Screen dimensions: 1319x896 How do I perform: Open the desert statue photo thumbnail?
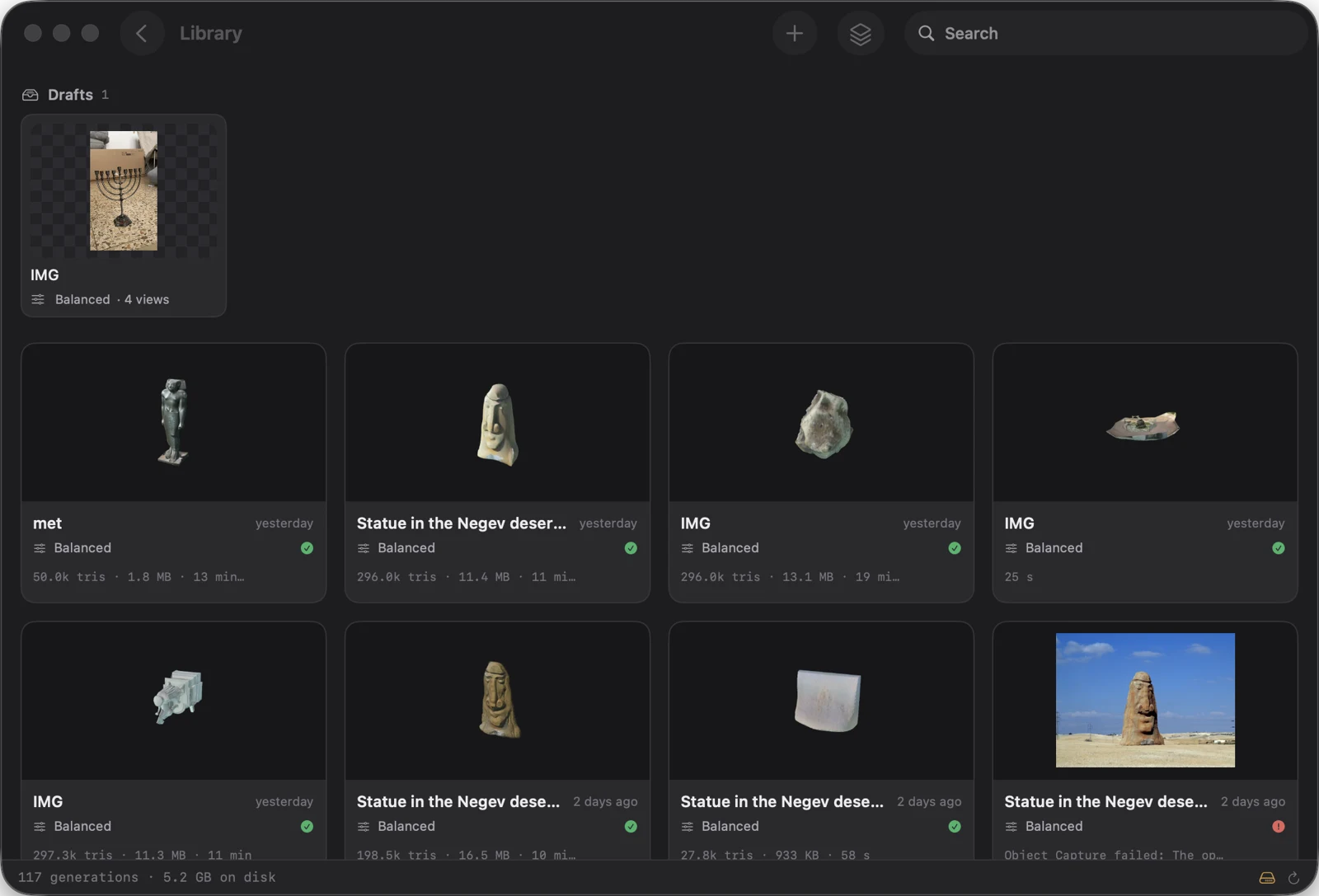(1145, 700)
